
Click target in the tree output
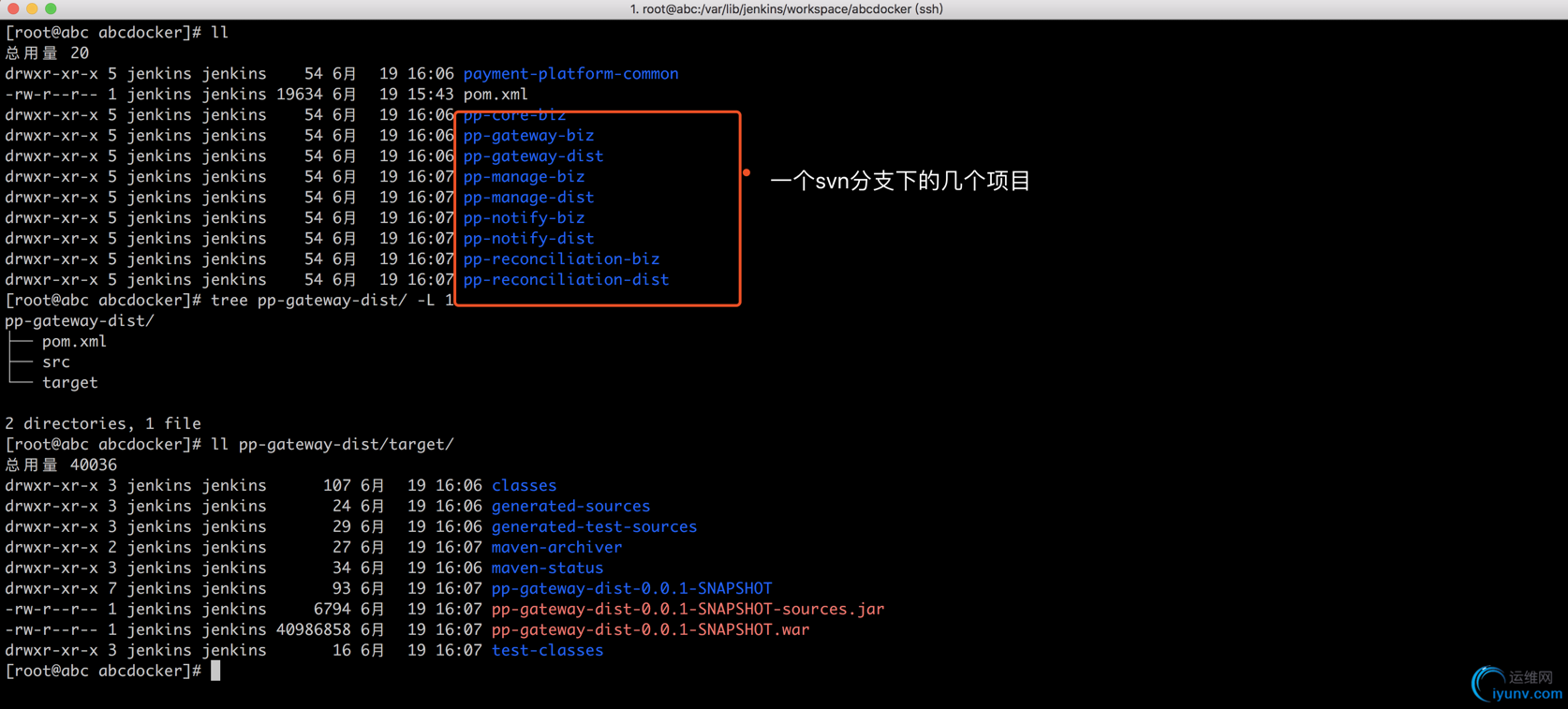69,382
